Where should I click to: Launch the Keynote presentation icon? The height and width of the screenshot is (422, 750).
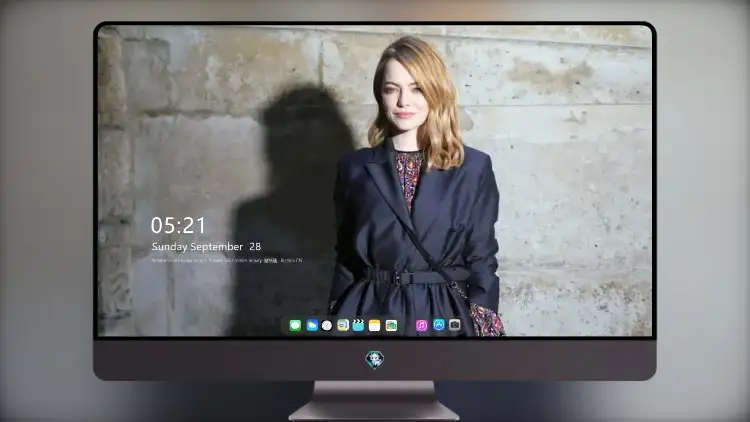coord(343,326)
